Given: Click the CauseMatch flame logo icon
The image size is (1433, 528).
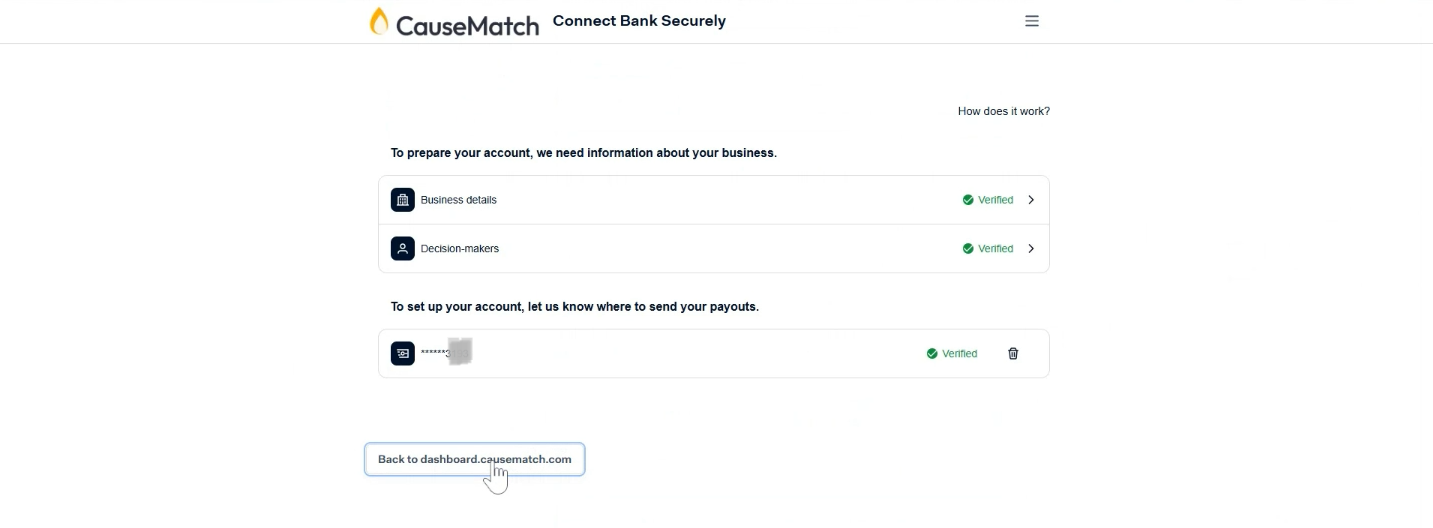Looking at the screenshot, I should (x=379, y=22).
